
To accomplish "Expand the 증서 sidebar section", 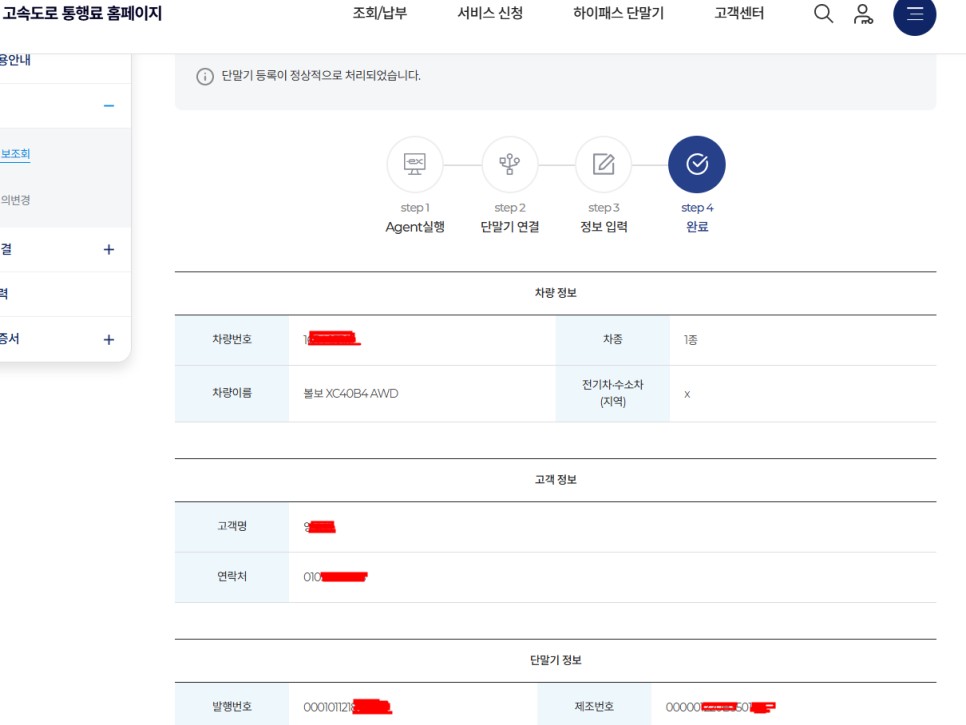I will click(x=108, y=338).
